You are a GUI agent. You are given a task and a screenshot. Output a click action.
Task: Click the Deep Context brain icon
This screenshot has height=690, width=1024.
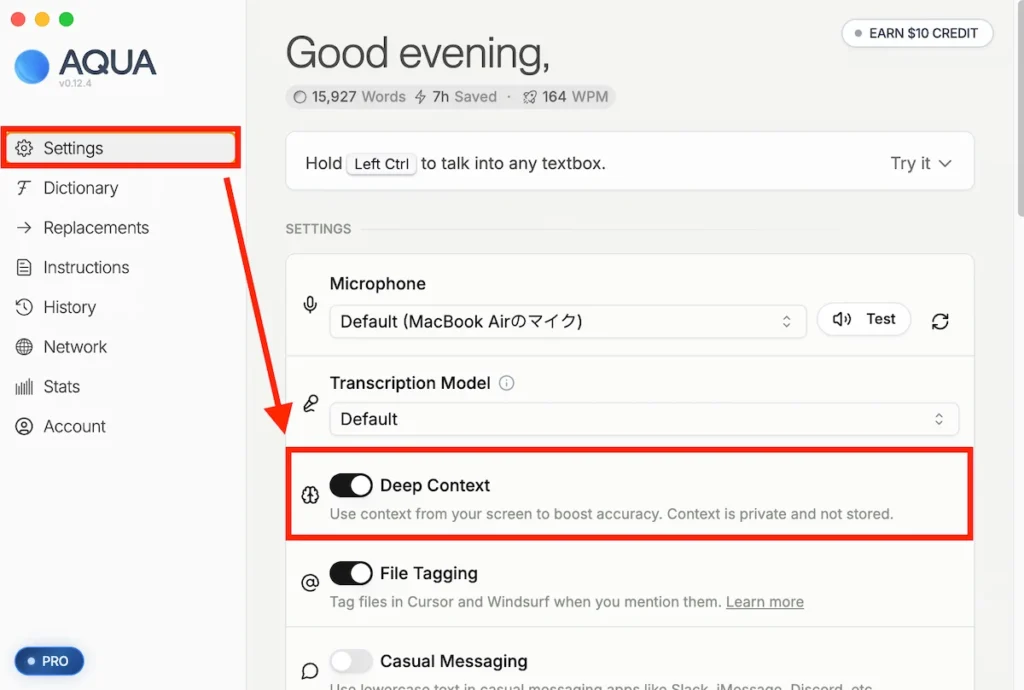pyautogui.click(x=310, y=494)
